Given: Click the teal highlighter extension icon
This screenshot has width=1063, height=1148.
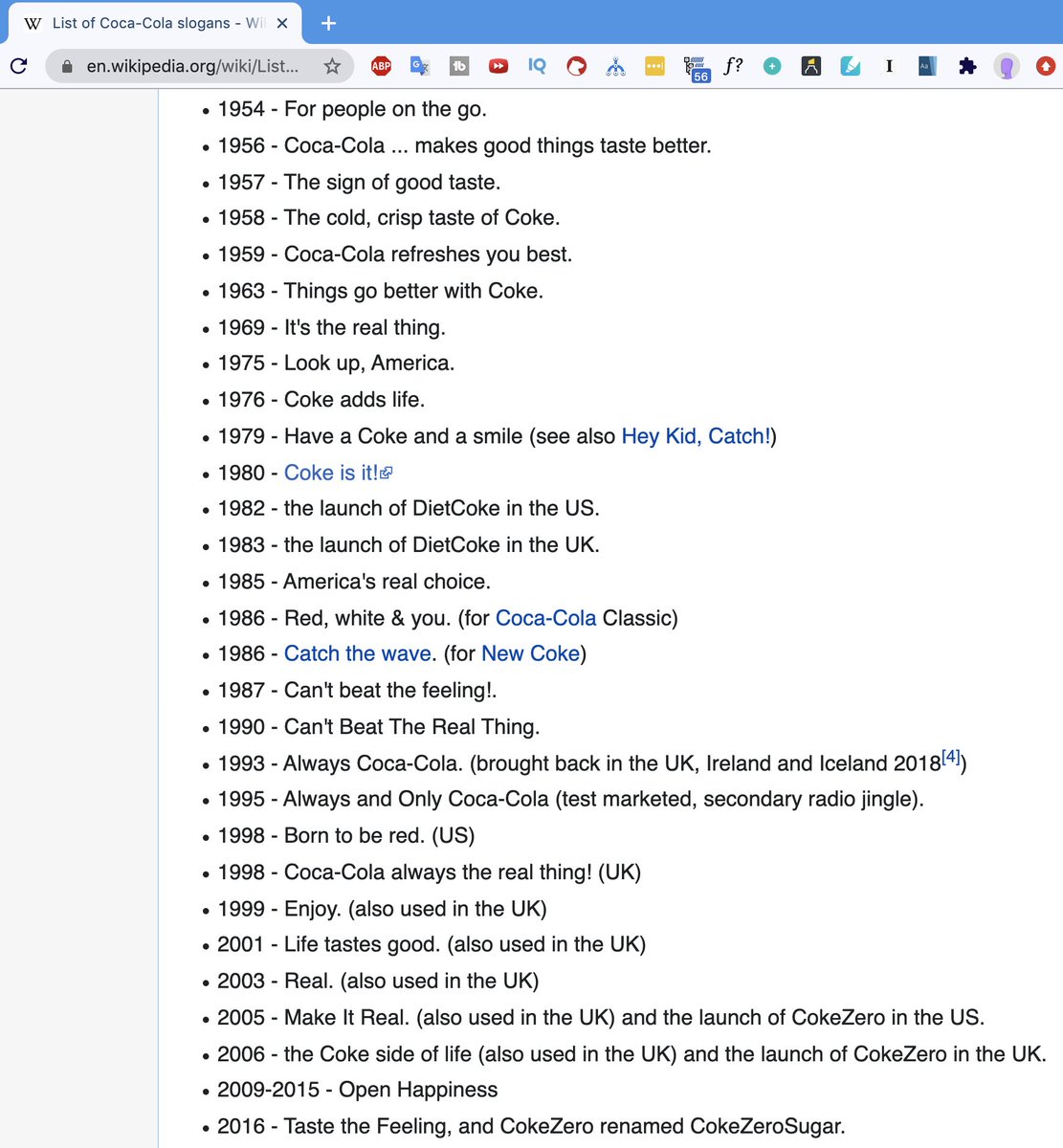Looking at the screenshot, I should coord(851,66).
